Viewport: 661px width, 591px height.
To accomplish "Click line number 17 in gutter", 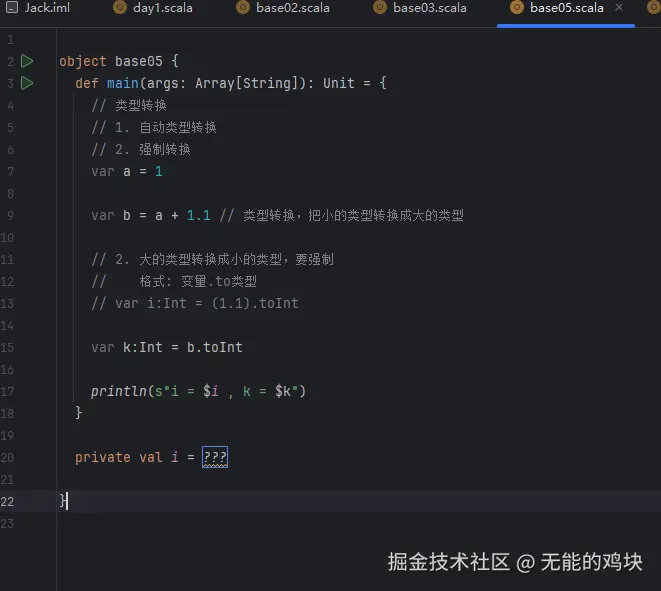I will tap(7, 391).
